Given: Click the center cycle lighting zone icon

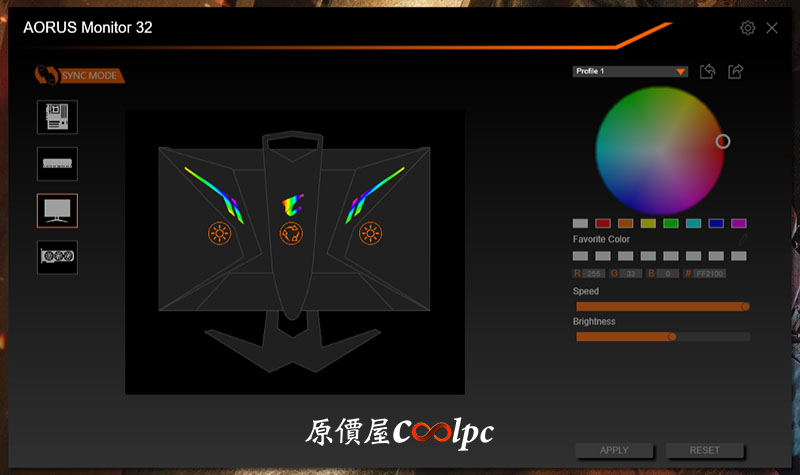Looking at the screenshot, I should (291, 234).
